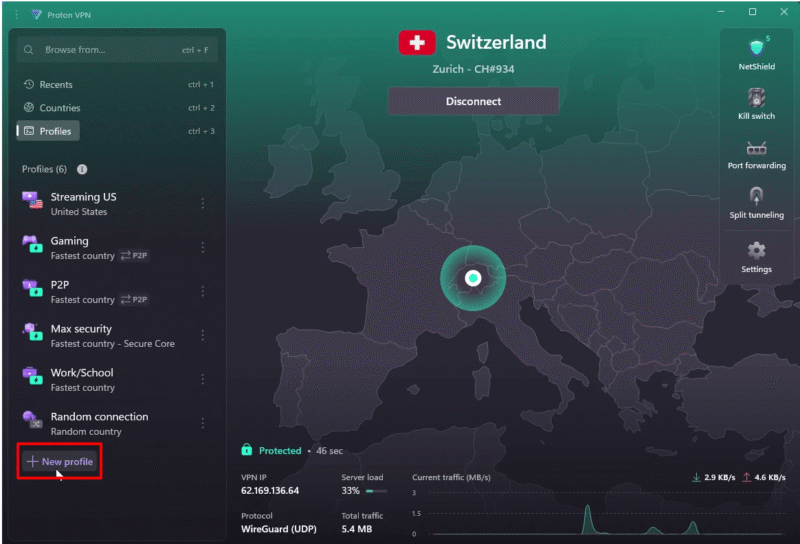Focus the Browse from search field

click(x=117, y=50)
